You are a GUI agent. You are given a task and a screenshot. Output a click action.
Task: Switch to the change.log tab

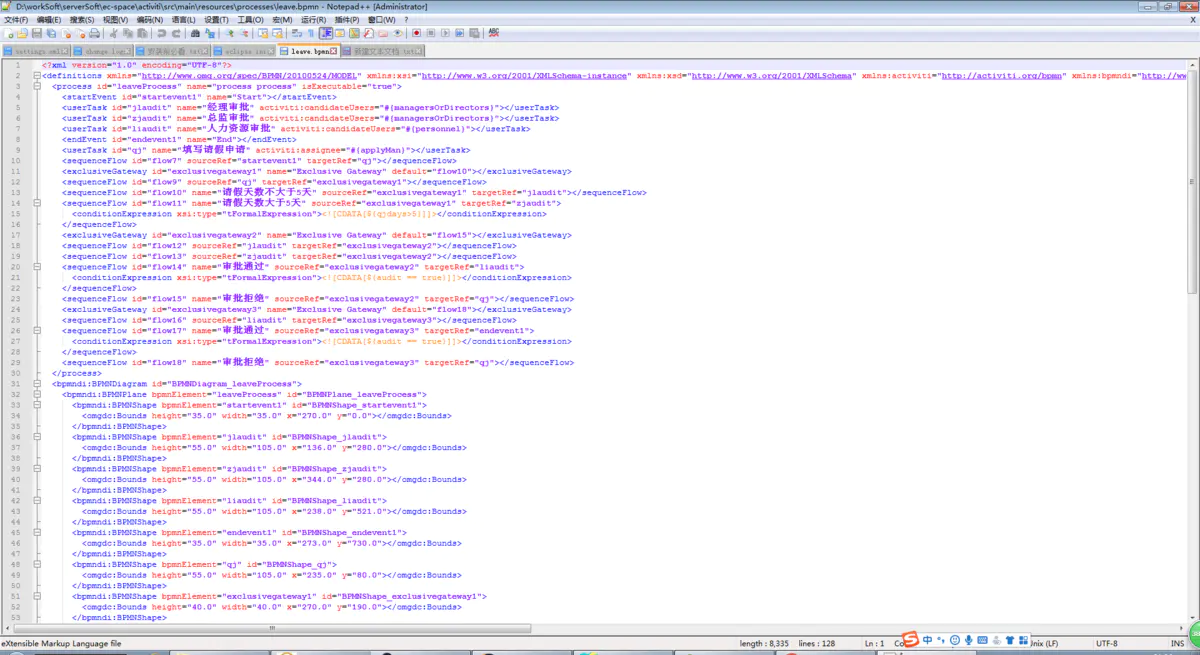102,50
